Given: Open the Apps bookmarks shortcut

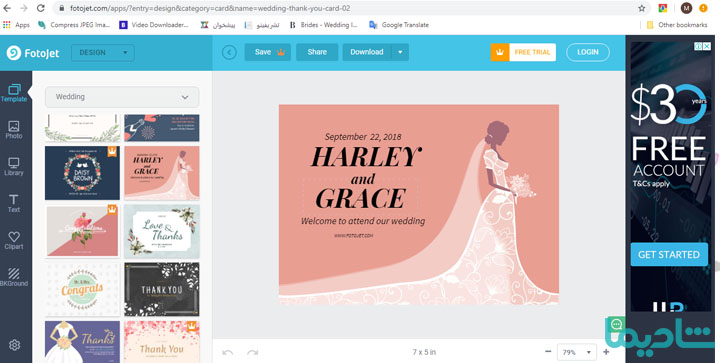Looking at the screenshot, I should click(x=16, y=25).
